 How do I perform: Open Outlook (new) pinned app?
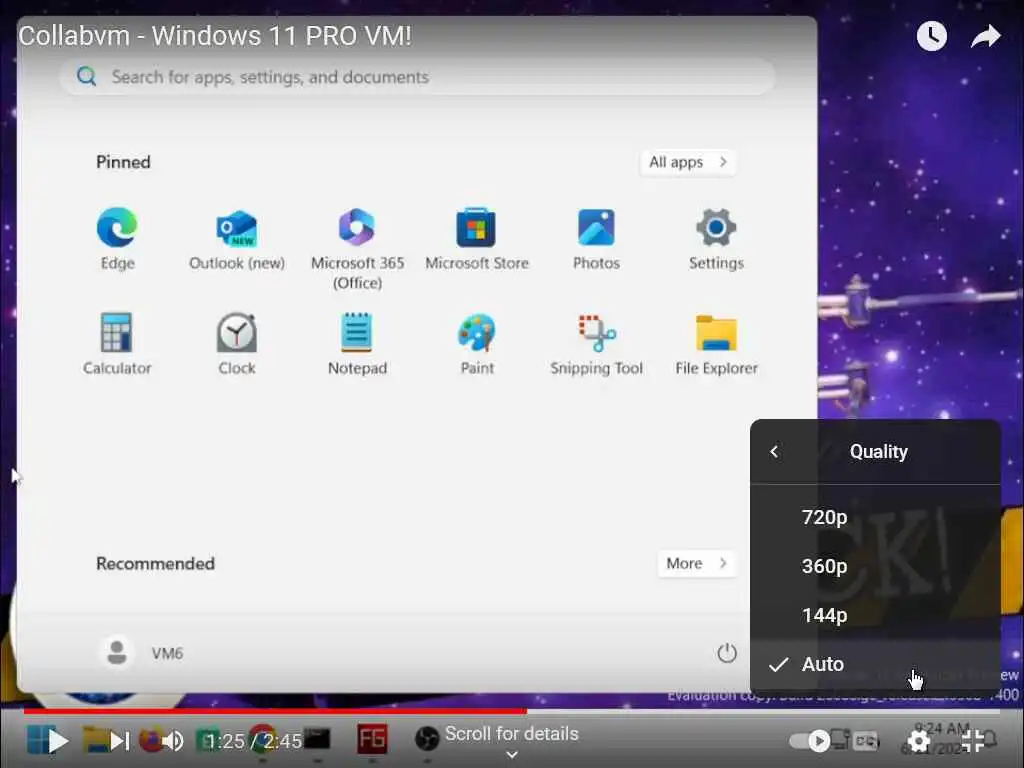click(236, 227)
